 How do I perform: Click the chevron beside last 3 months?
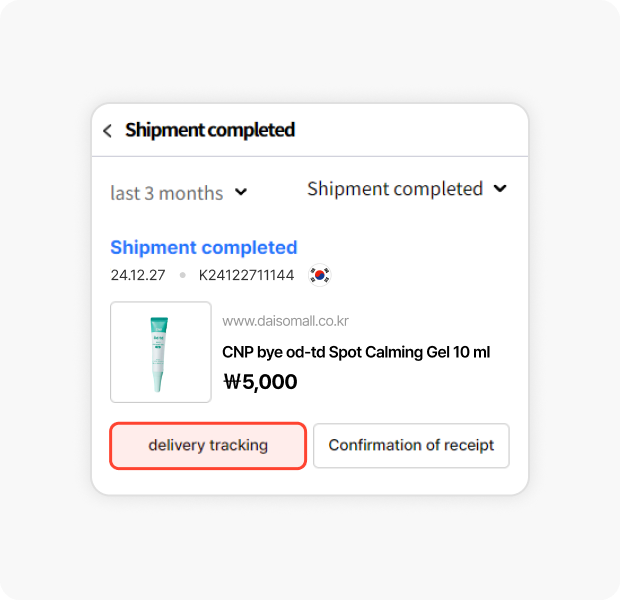[x=241, y=193]
